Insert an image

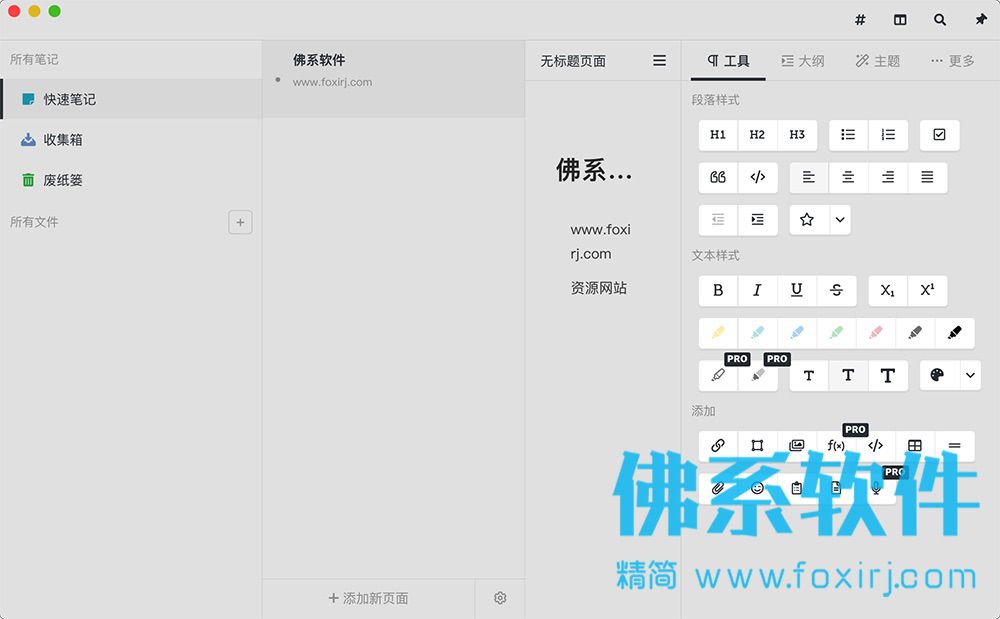click(x=797, y=446)
